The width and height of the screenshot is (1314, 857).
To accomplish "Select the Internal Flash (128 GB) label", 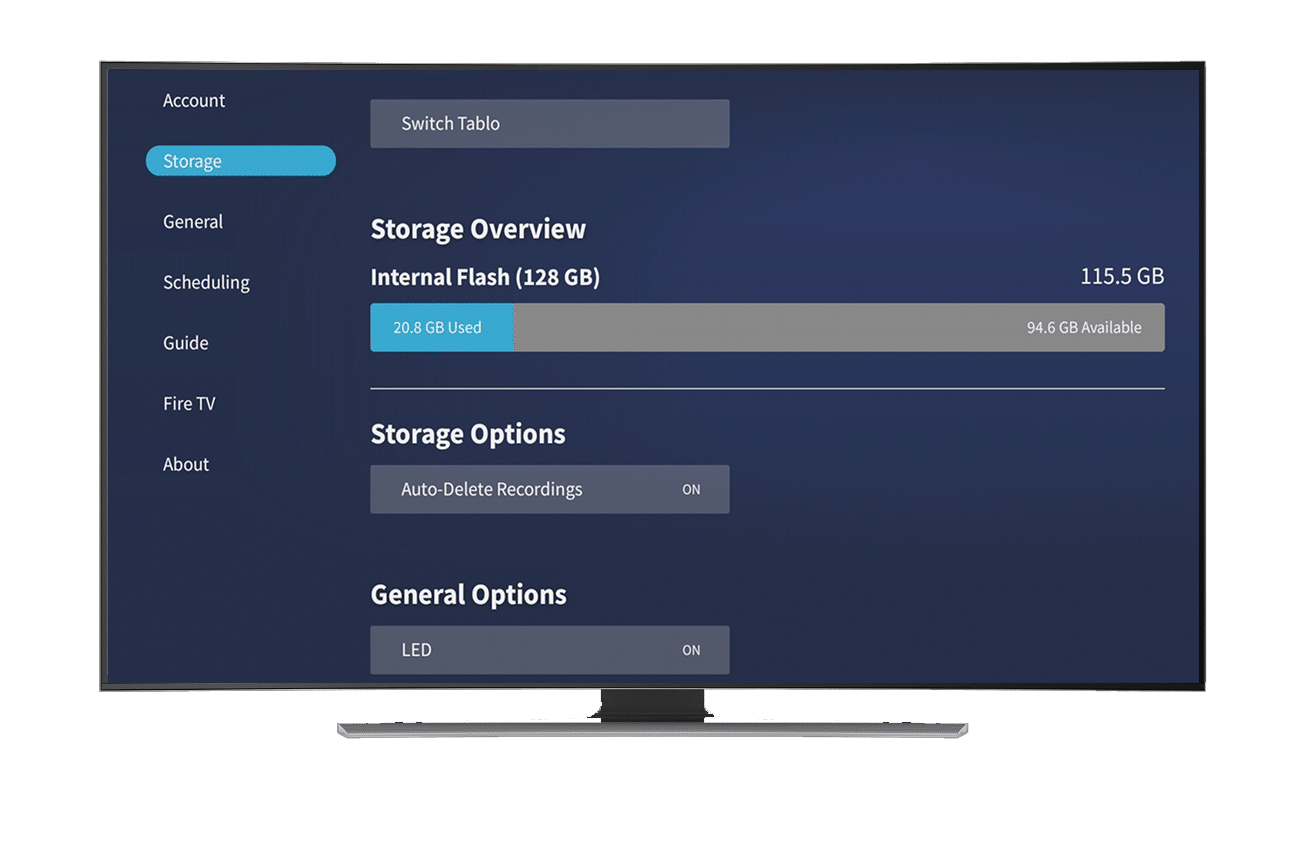I will pos(485,277).
